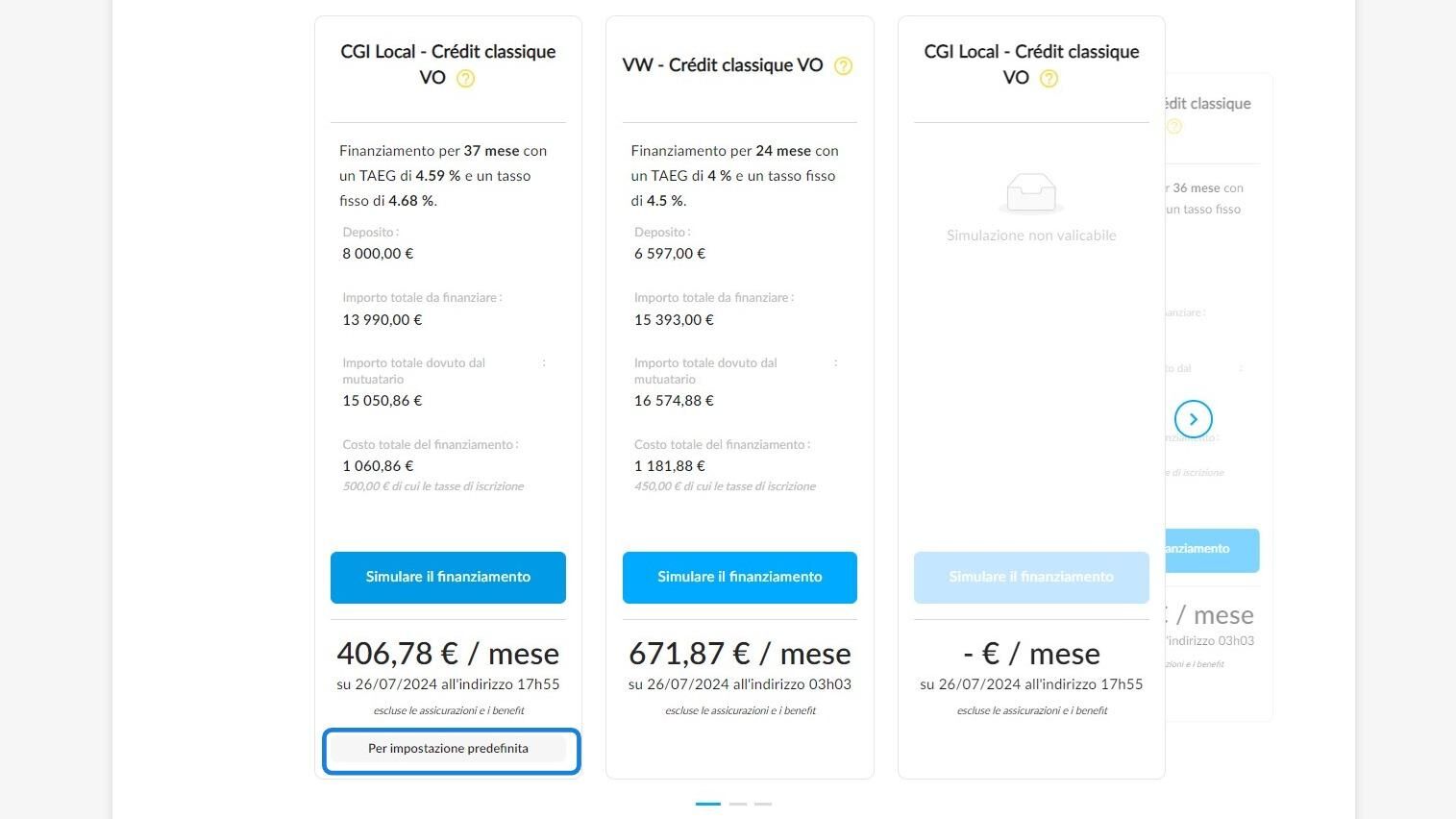Click partially visible financing button on fourth card
1456x819 pixels.
(1212, 551)
